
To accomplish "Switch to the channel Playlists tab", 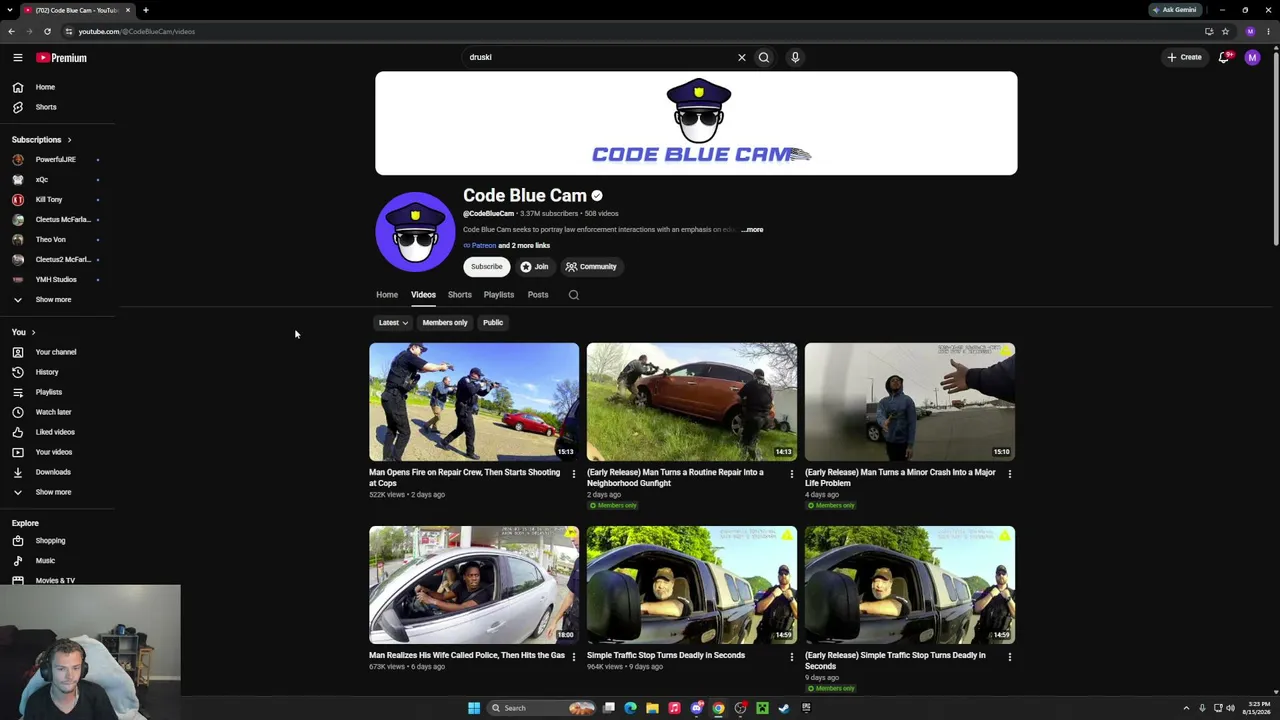I will pos(499,295).
